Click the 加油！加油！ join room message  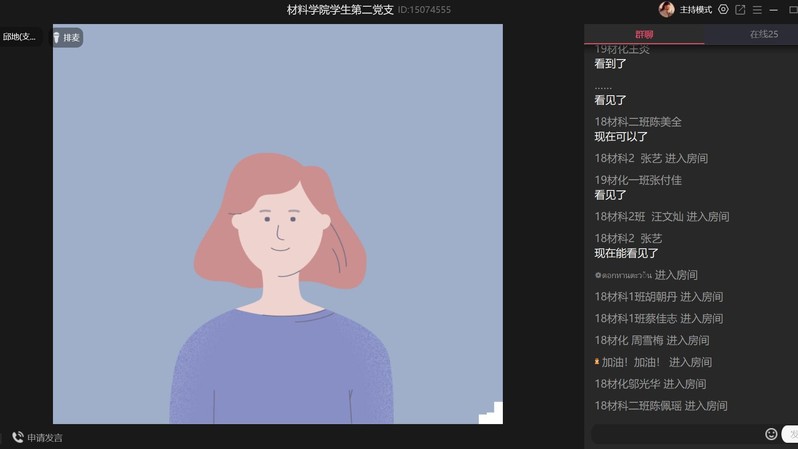pyautogui.click(x=656, y=362)
